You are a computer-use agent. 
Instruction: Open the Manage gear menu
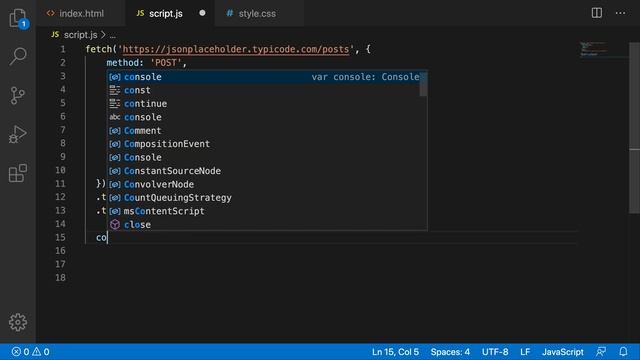[18, 322]
